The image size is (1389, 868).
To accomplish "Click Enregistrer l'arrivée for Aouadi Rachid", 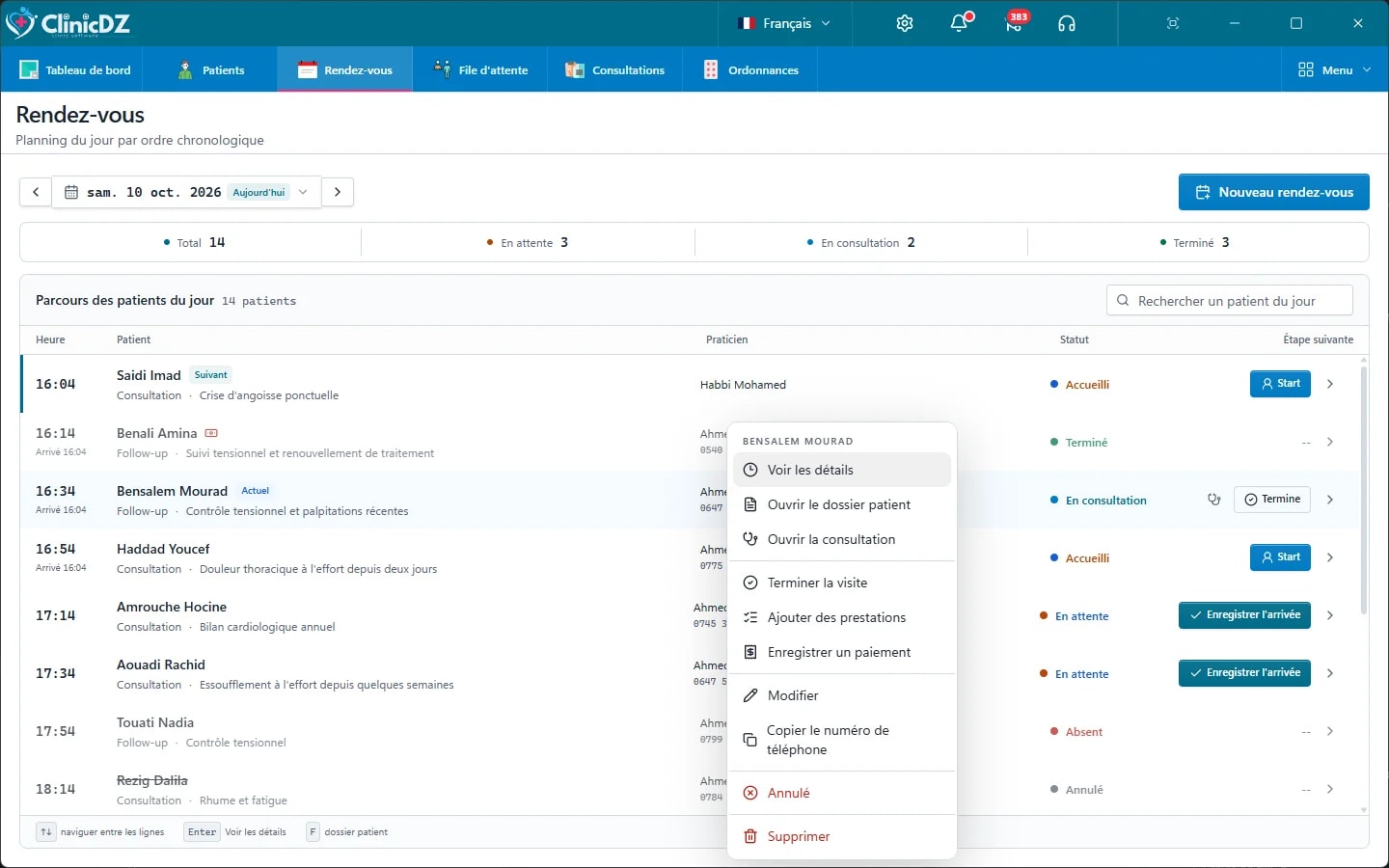I will (1244, 673).
